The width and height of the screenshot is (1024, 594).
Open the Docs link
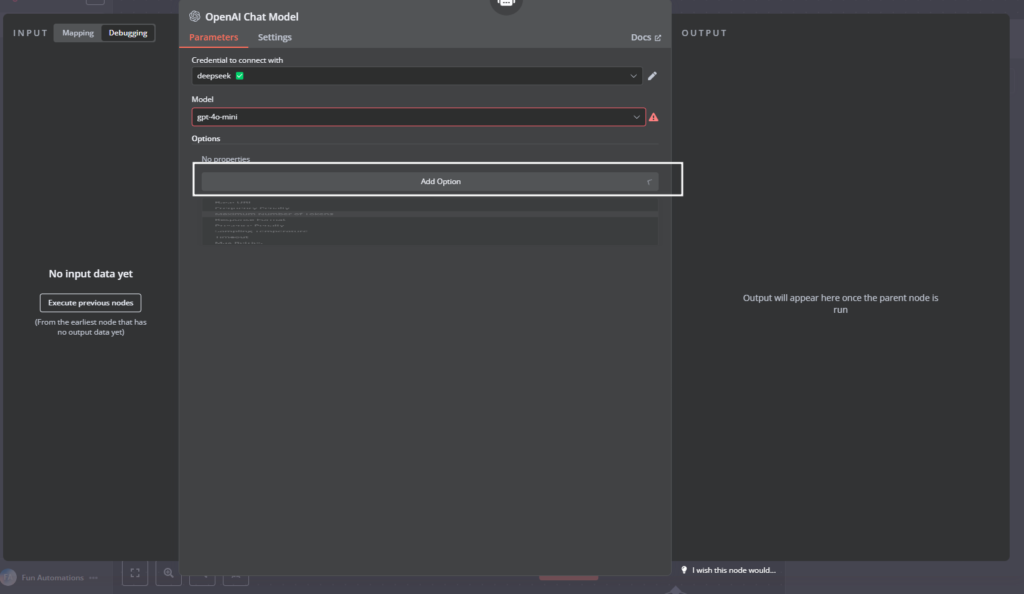641,37
